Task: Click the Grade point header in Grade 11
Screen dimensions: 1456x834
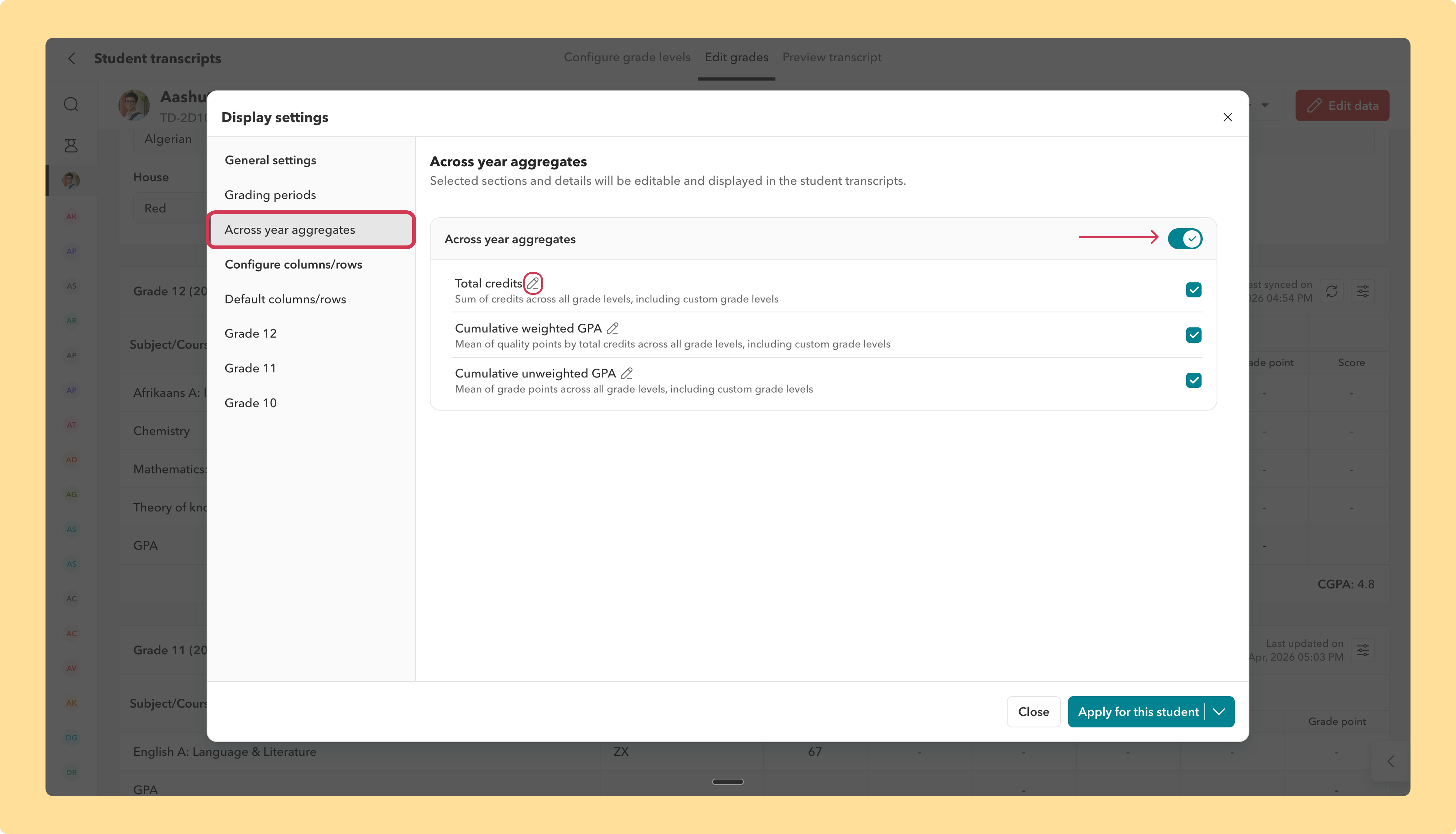Action: [1337, 722]
